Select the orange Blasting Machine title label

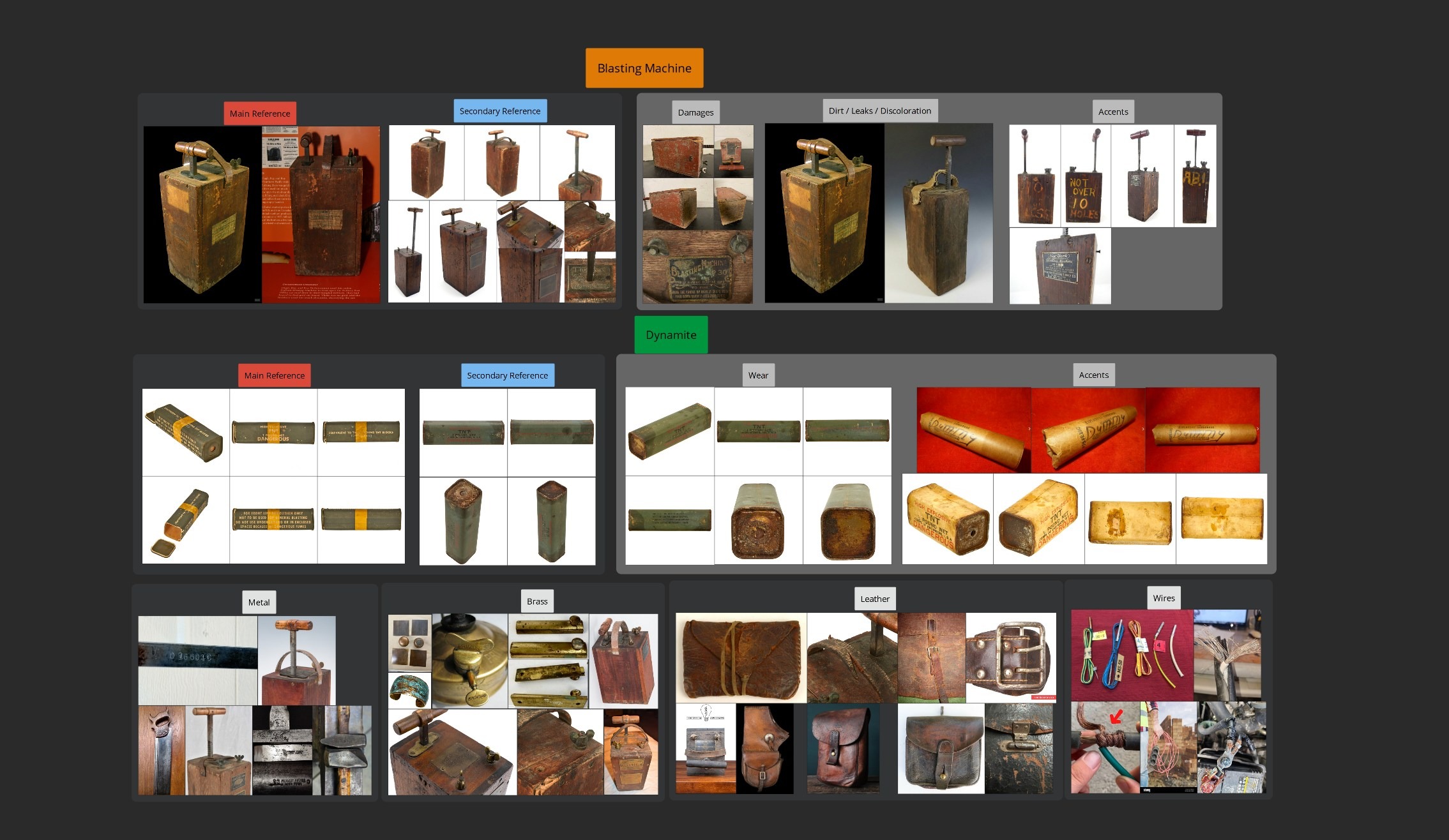(644, 68)
